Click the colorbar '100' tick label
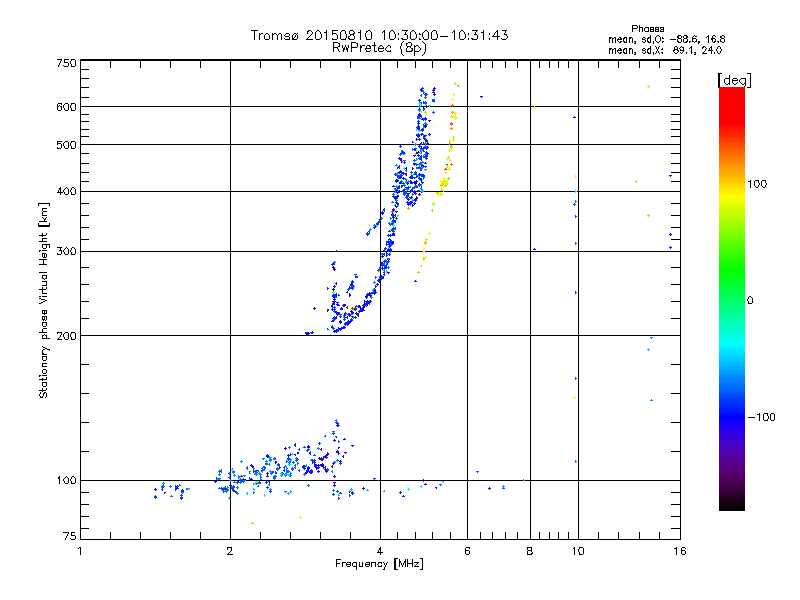Image resolution: width=800 pixels, height=600 pixels. pyautogui.click(x=757, y=184)
